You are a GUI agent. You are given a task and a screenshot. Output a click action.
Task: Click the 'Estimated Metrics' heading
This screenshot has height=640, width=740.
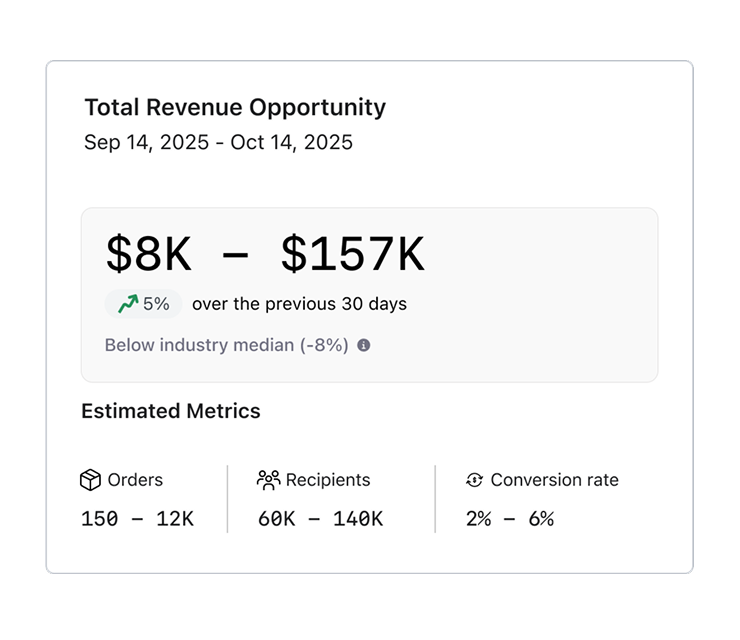pyautogui.click(x=171, y=411)
